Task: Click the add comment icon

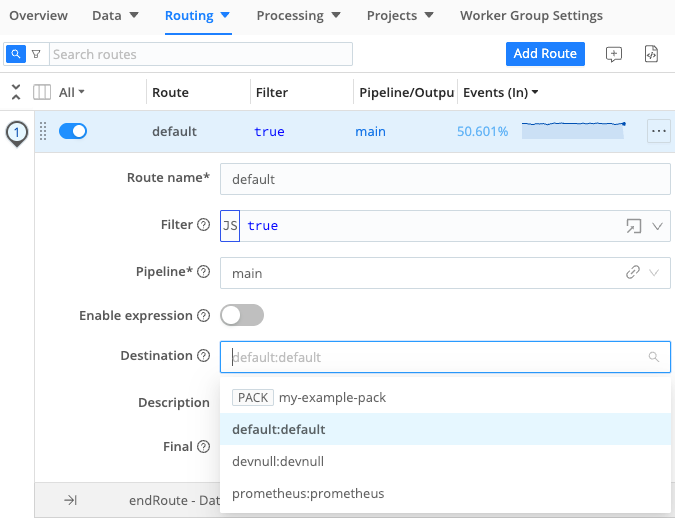Action: [x=613, y=54]
